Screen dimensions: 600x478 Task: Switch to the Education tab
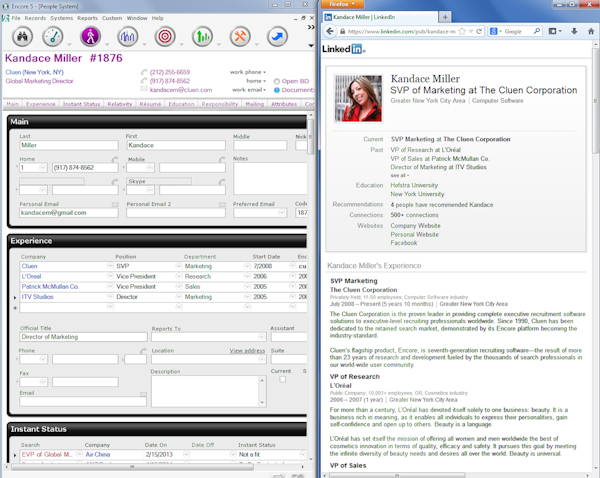[x=181, y=104]
